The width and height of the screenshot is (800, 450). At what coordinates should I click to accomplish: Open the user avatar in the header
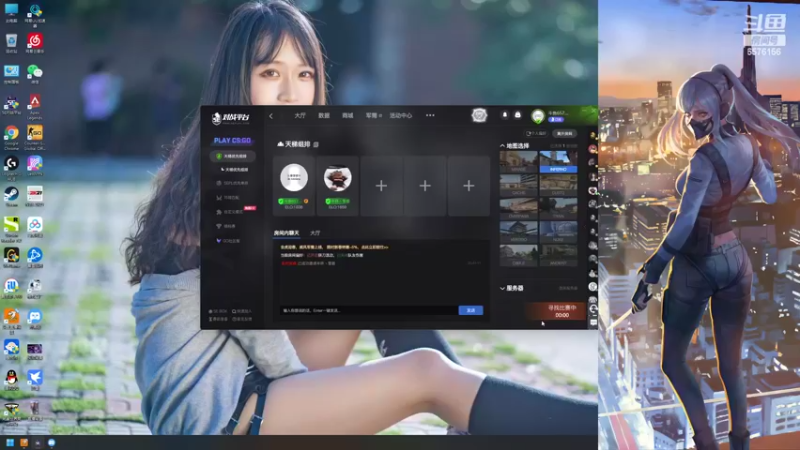pyautogui.click(x=538, y=116)
